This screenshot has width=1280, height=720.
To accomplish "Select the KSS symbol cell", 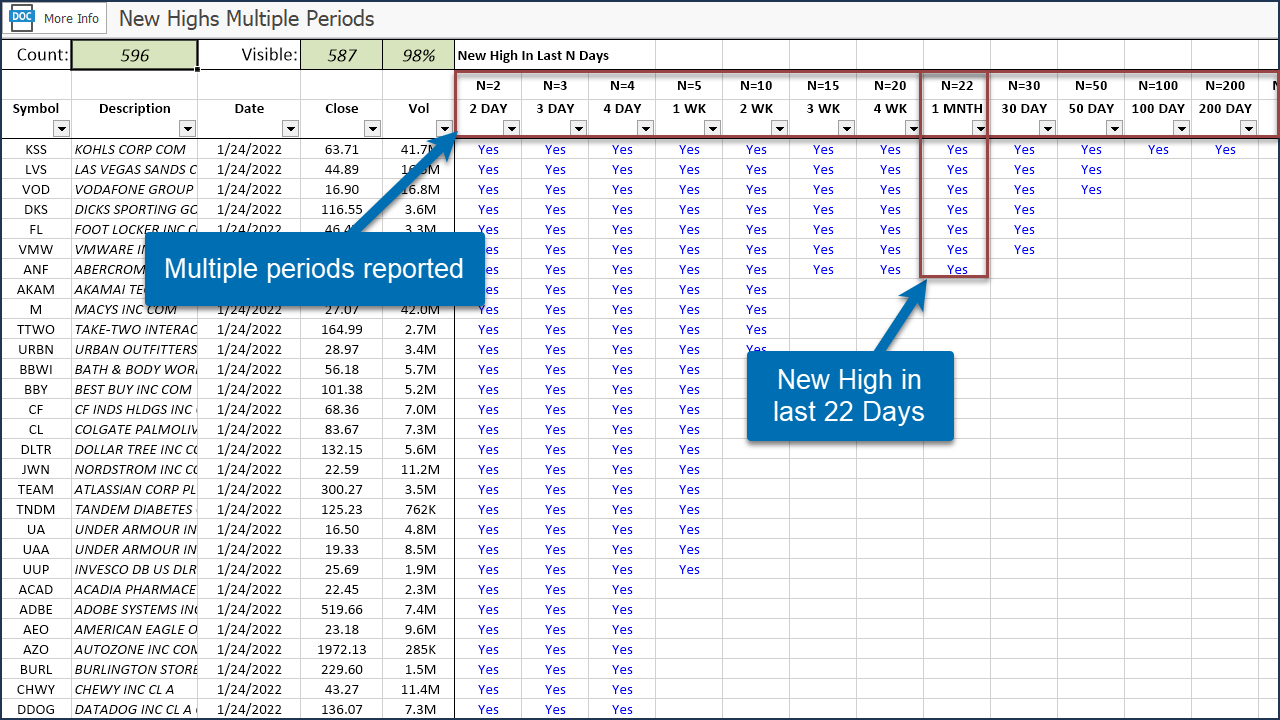I will pos(36,150).
